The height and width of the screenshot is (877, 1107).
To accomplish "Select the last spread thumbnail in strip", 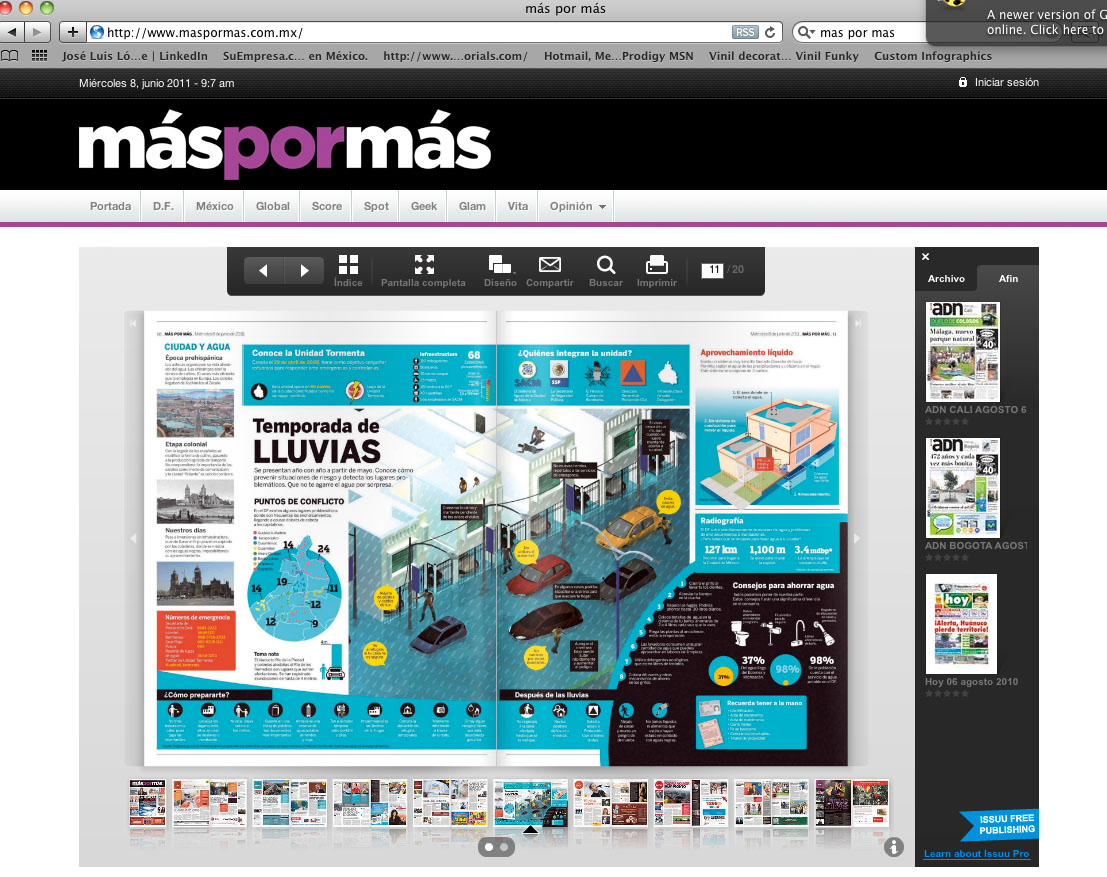I will click(851, 803).
